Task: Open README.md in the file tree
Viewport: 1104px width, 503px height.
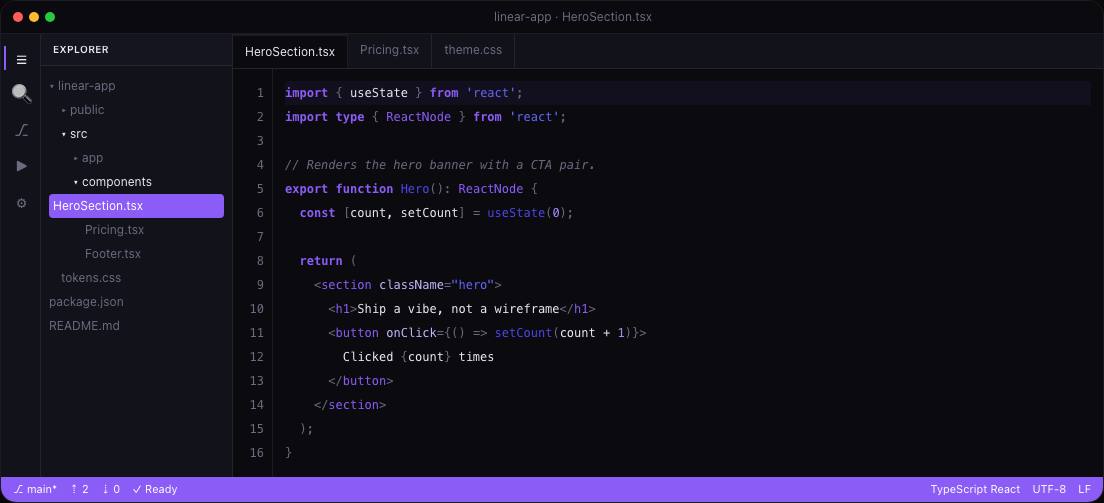Action: pos(84,325)
